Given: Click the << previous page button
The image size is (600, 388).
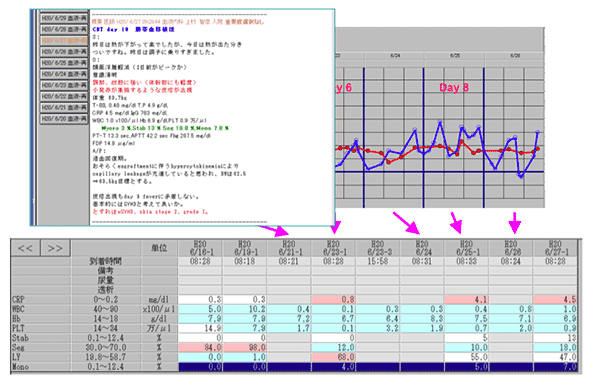Looking at the screenshot, I should 25,248.
